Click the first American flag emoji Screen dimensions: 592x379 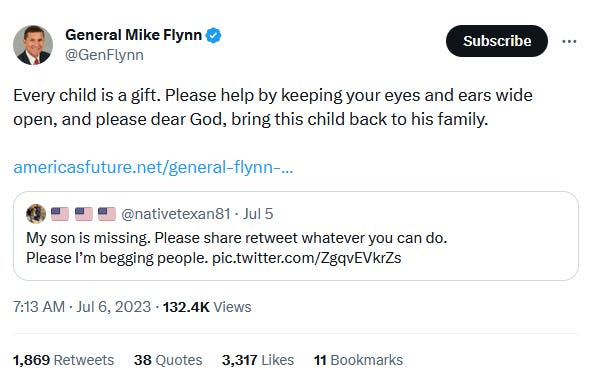tap(60, 214)
